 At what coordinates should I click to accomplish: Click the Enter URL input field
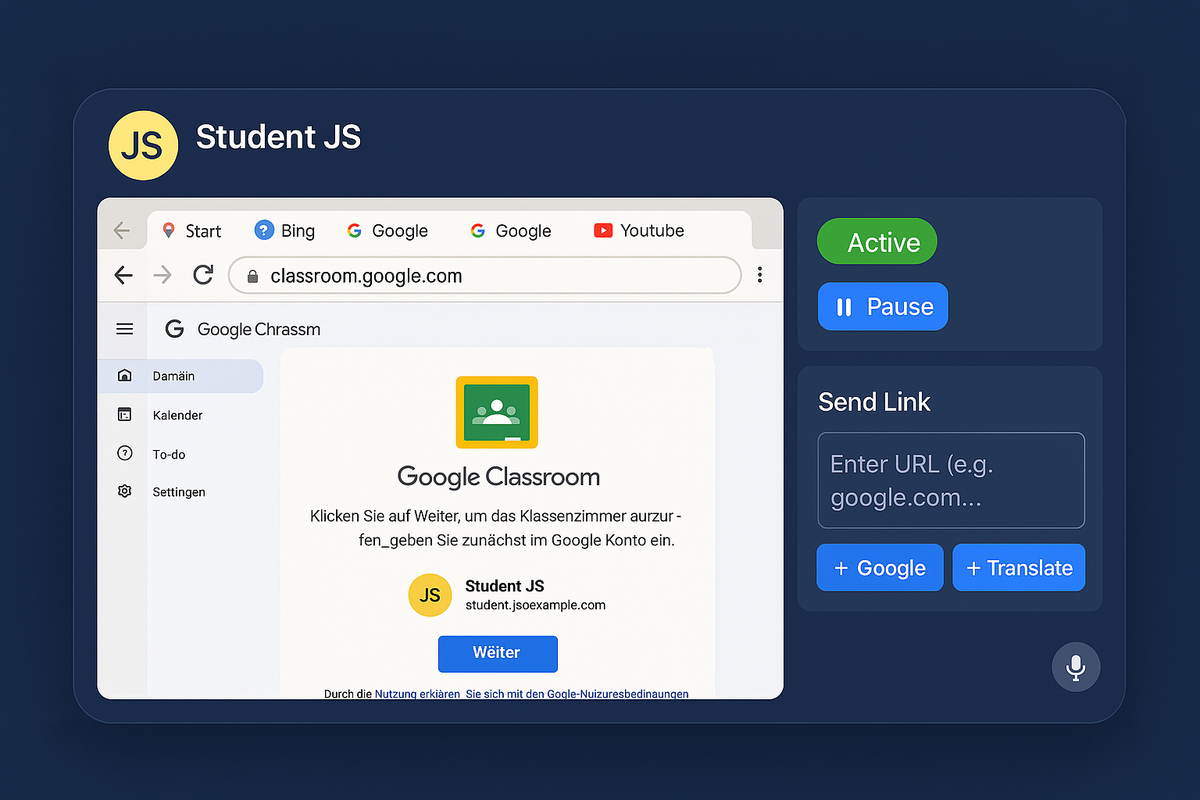click(951, 480)
